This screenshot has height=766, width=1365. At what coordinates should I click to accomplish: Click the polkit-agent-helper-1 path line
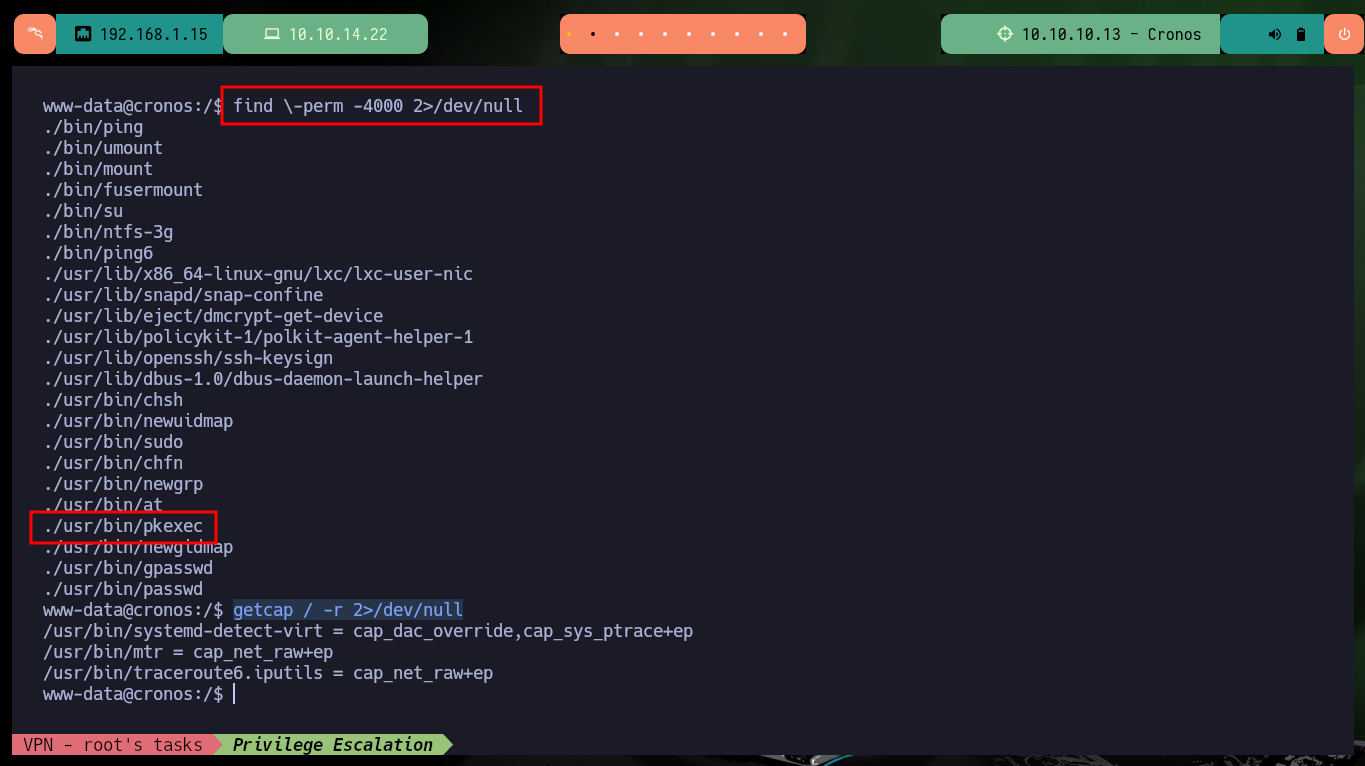point(258,337)
